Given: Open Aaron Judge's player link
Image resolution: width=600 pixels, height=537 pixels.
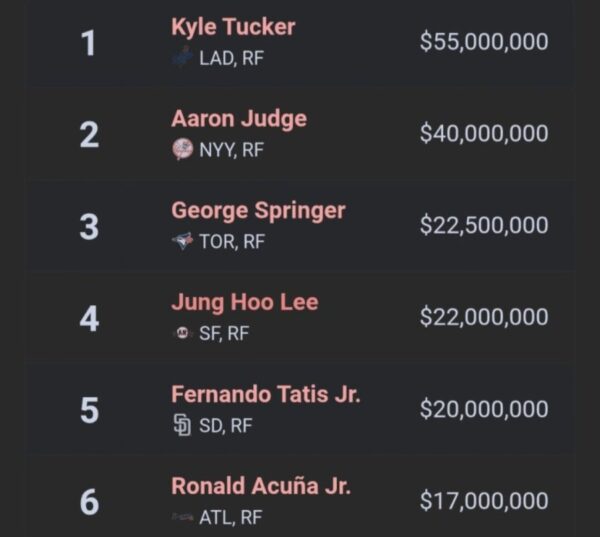Looking at the screenshot, I should click(x=239, y=119).
